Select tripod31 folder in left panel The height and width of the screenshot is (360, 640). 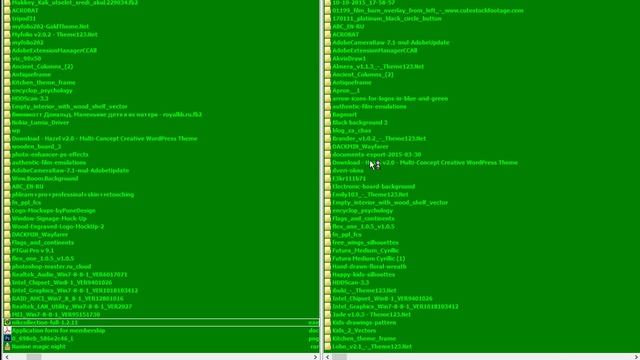(24, 18)
